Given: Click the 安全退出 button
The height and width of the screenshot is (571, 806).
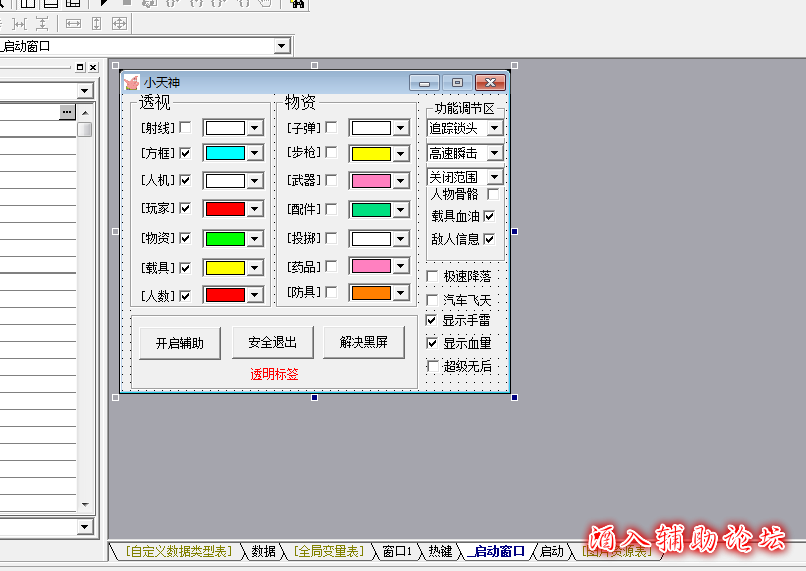Looking at the screenshot, I should pos(272,342).
